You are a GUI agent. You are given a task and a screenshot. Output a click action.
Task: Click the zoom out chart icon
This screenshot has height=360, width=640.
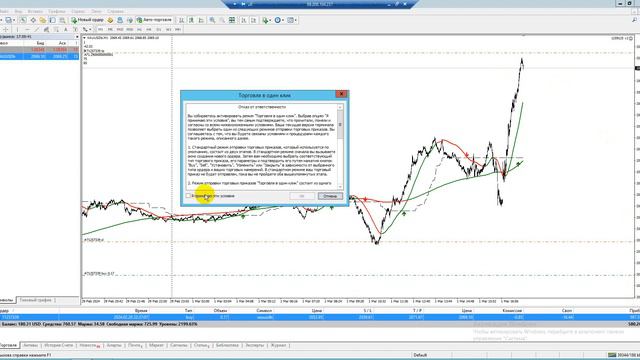[222, 20]
